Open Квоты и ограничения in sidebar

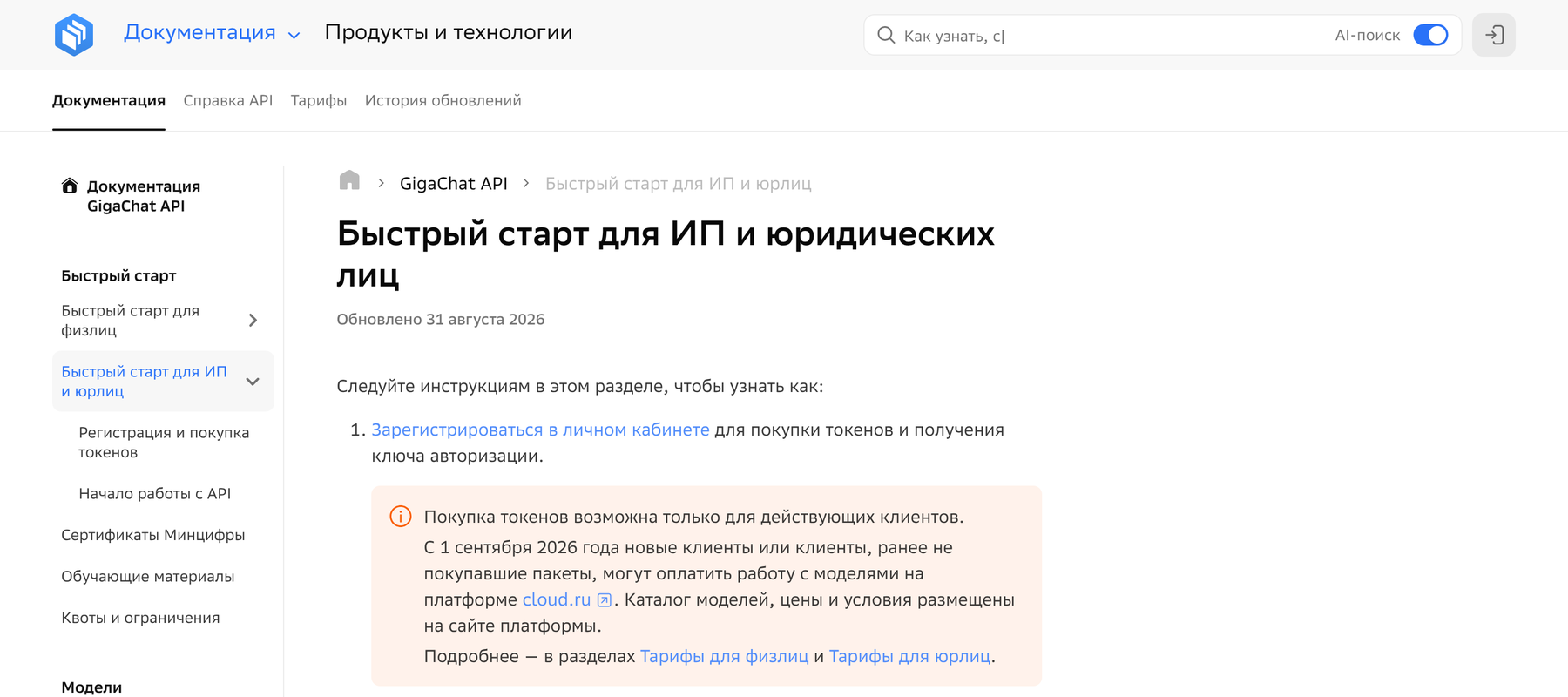click(140, 618)
